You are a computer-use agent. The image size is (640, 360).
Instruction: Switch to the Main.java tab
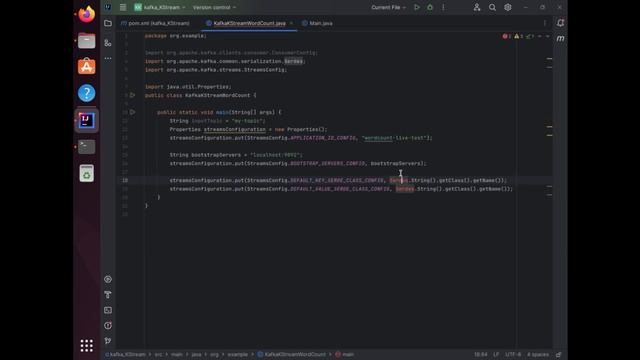pos(317,23)
